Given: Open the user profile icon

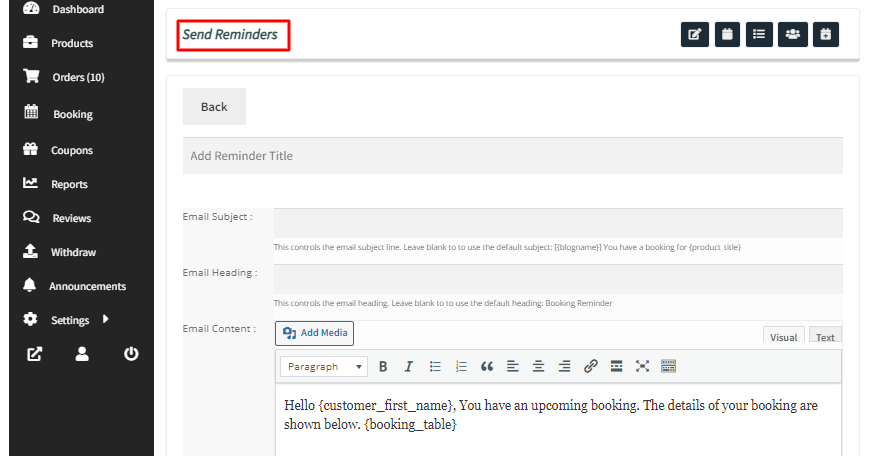Looking at the screenshot, I should coord(82,354).
